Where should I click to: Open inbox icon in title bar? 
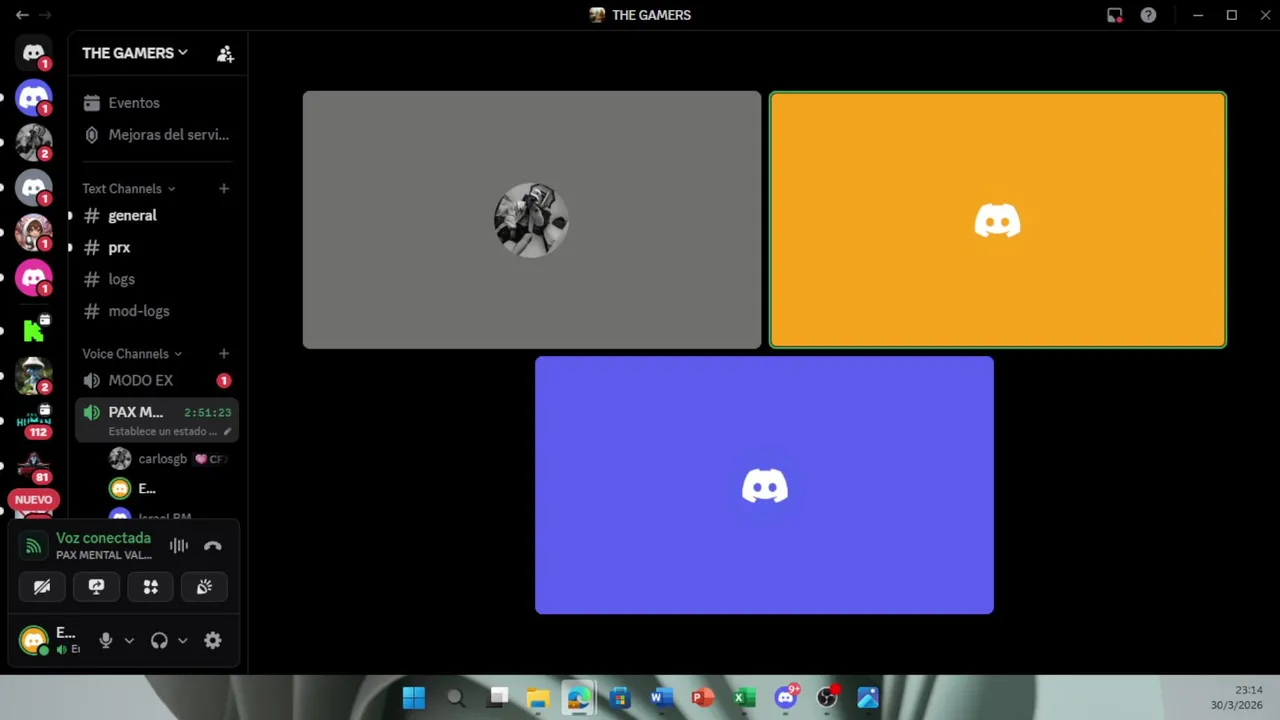tap(1115, 15)
